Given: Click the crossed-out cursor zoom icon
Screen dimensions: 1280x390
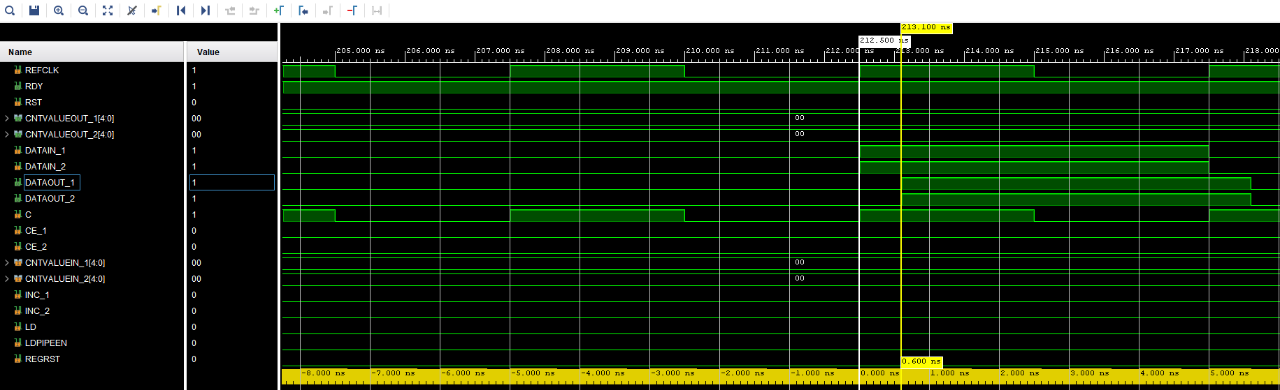Looking at the screenshot, I should tap(132, 10).
